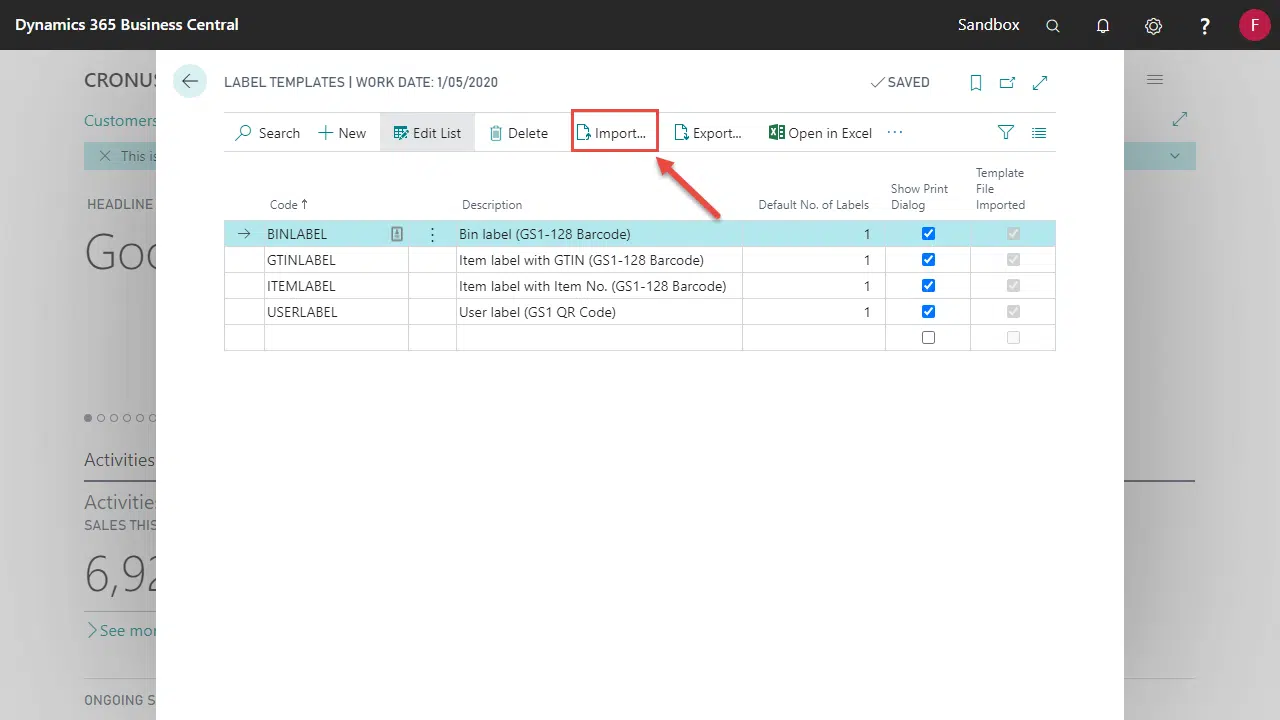Click the back arrow button
1280x720 pixels.
(189, 82)
